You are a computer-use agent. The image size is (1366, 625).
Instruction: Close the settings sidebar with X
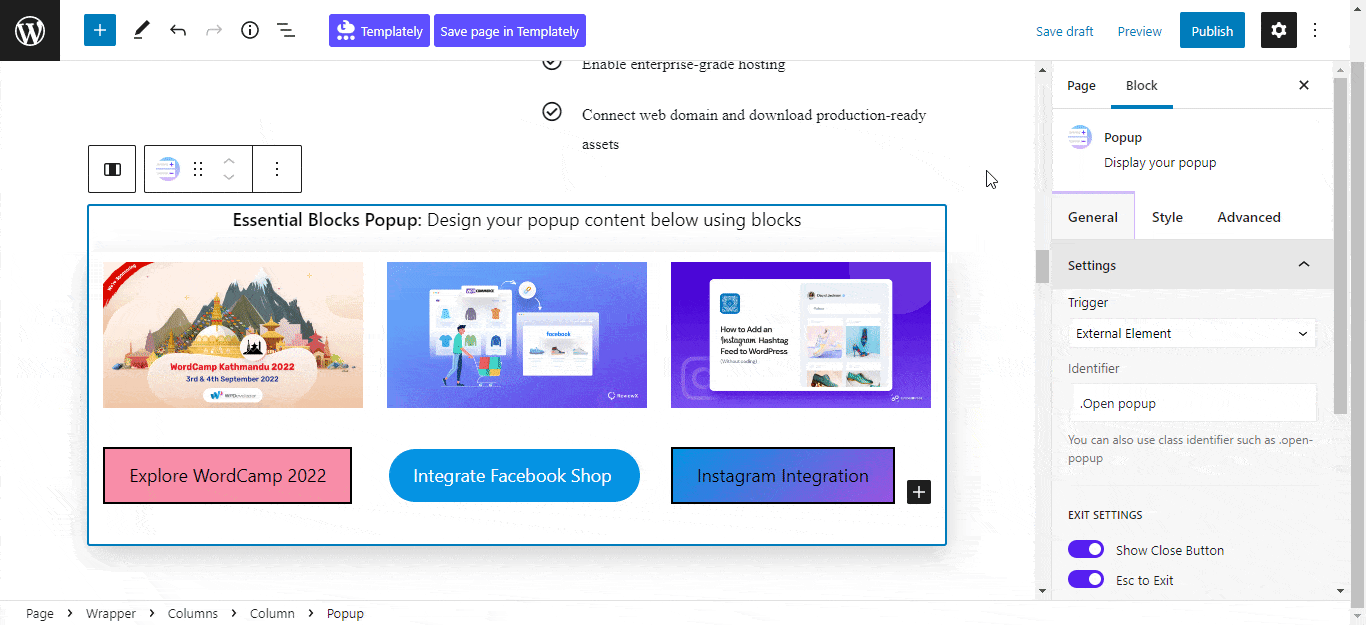coord(1304,85)
